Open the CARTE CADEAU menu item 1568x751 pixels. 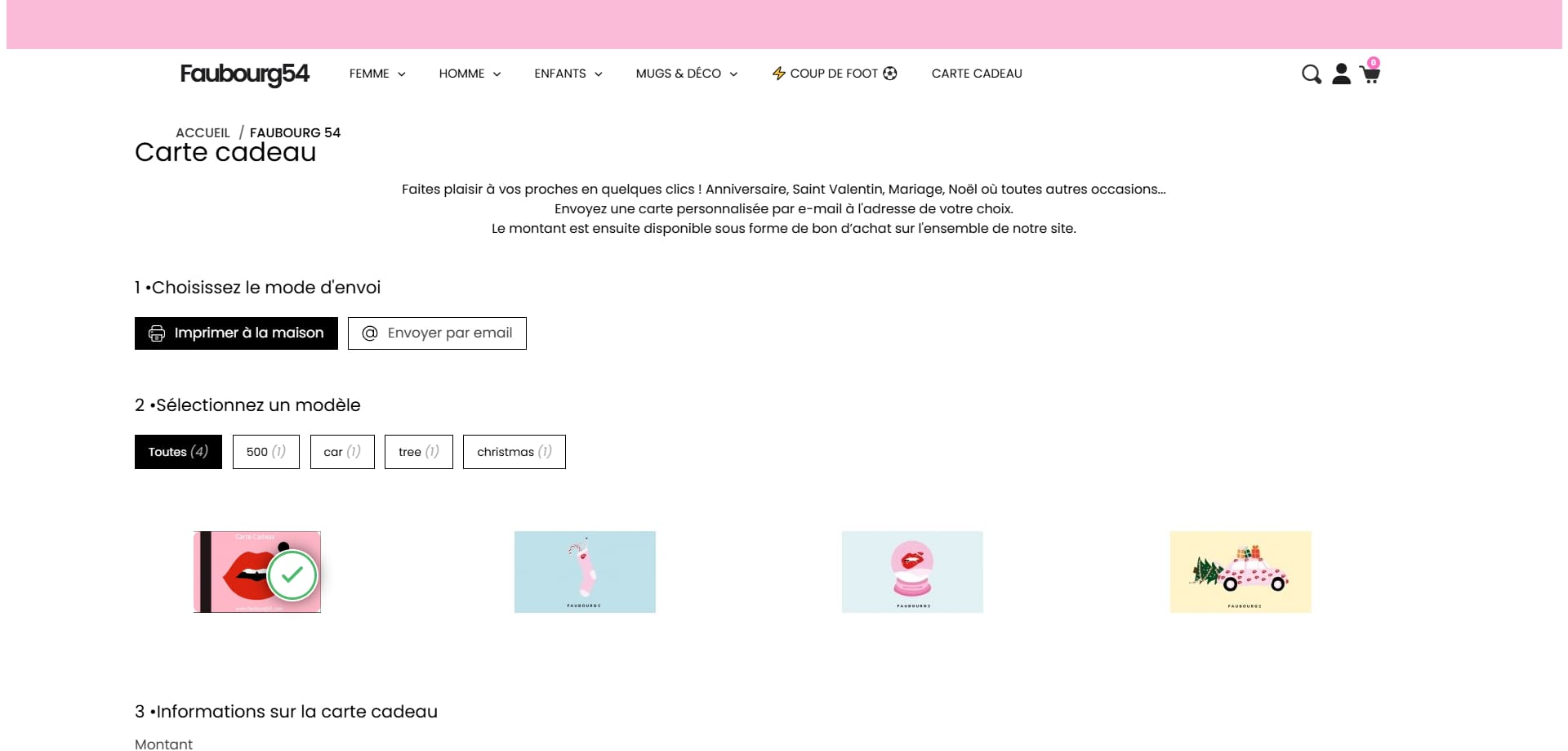pyautogui.click(x=977, y=74)
